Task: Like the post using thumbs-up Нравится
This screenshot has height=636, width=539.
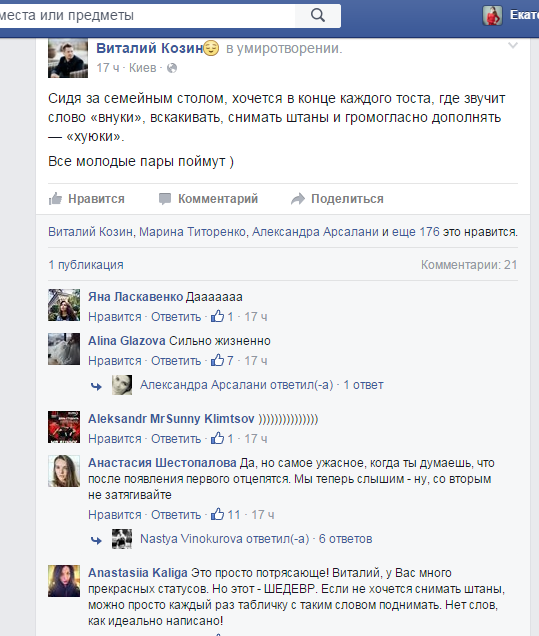Action: tap(87, 199)
